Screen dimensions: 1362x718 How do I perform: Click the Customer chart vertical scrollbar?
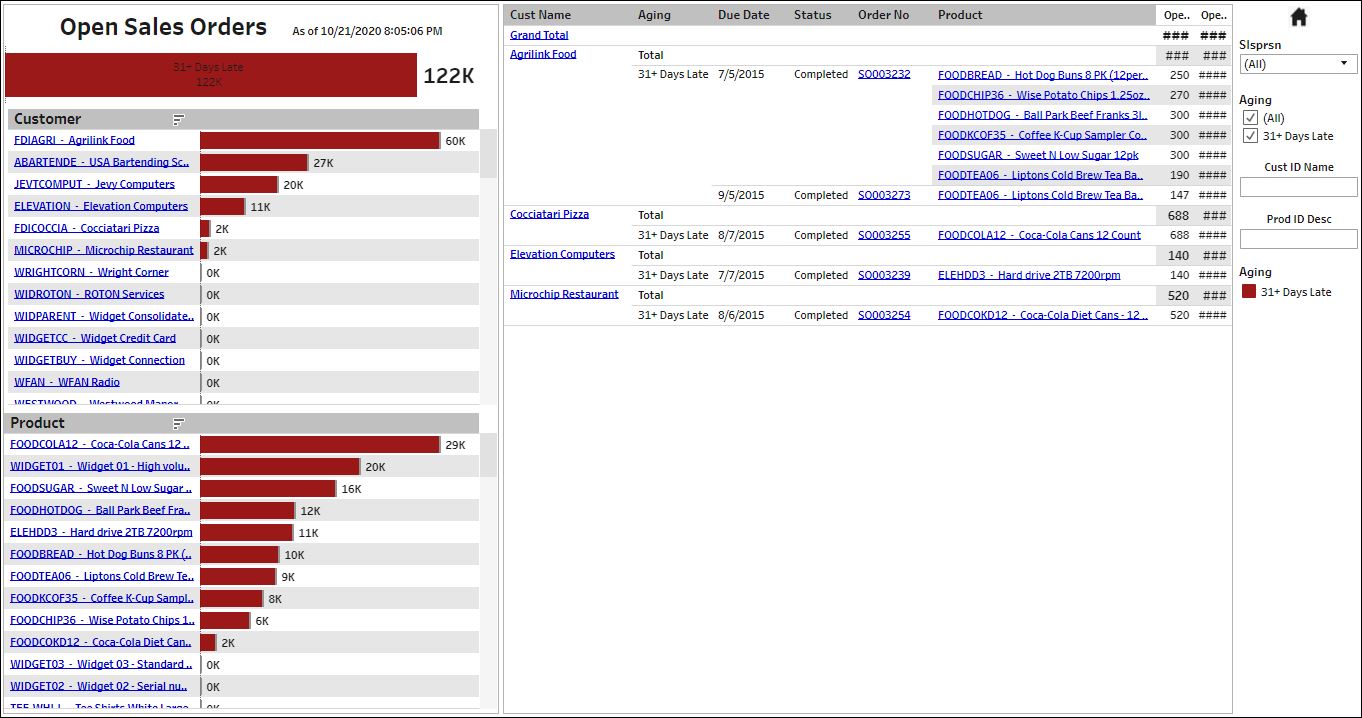[x=488, y=153]
